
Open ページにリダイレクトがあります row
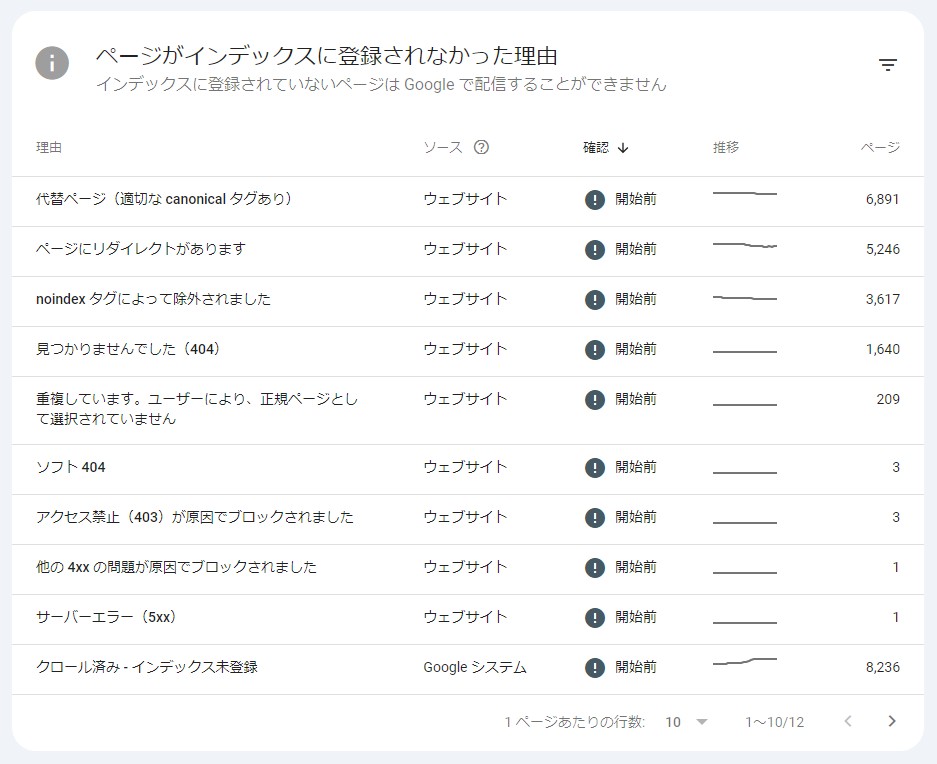tap(468, 251)
